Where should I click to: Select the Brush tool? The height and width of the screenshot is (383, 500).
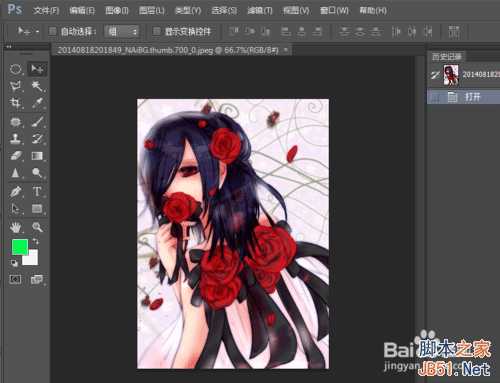[x=37, y=122]
